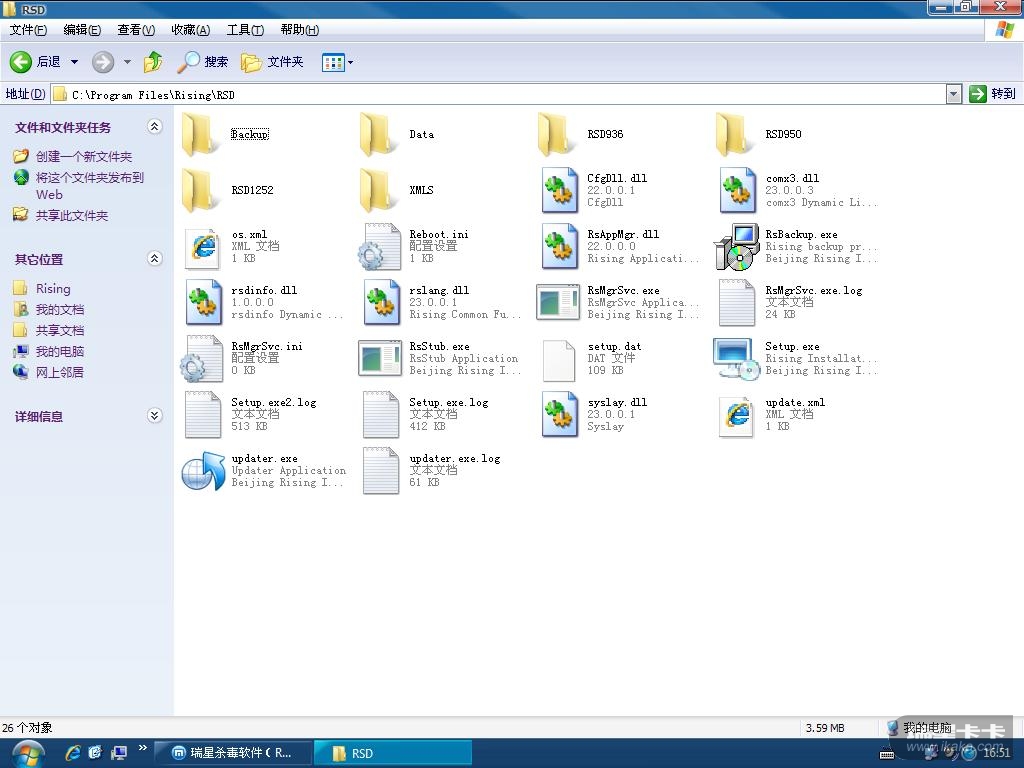The image size is (1024, 768).
Task: Select the Setup.exe installer icon
Action: (x=737, y=359)
